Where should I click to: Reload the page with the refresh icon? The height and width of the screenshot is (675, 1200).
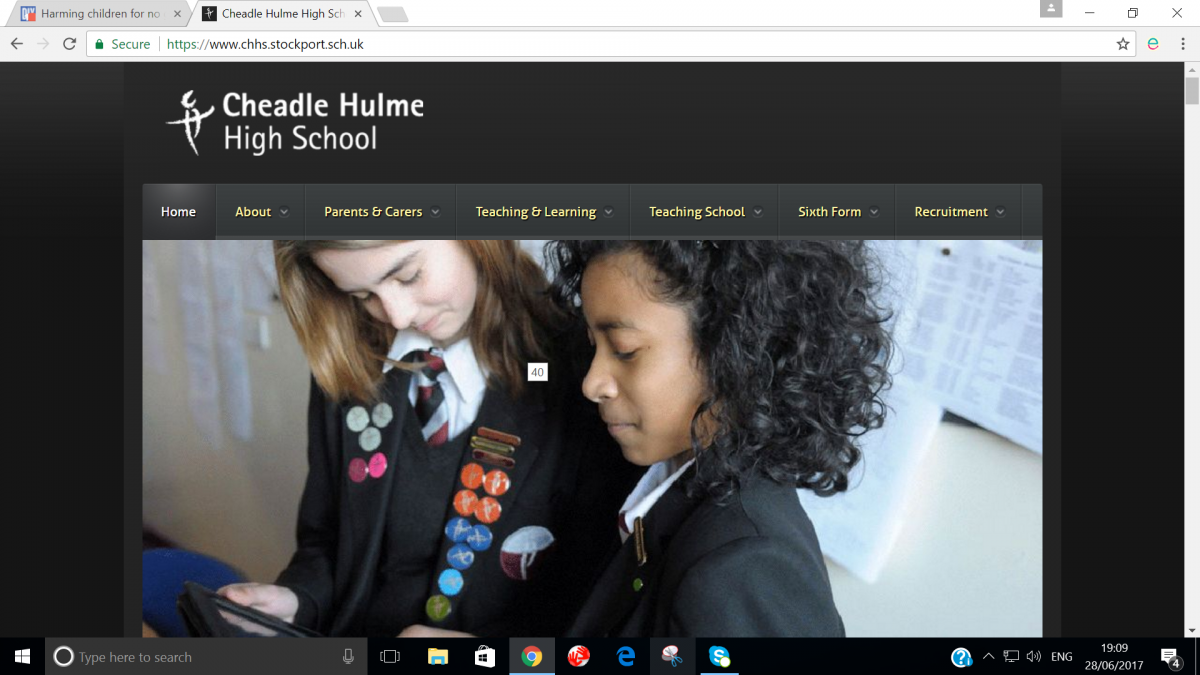coord(69,44)
